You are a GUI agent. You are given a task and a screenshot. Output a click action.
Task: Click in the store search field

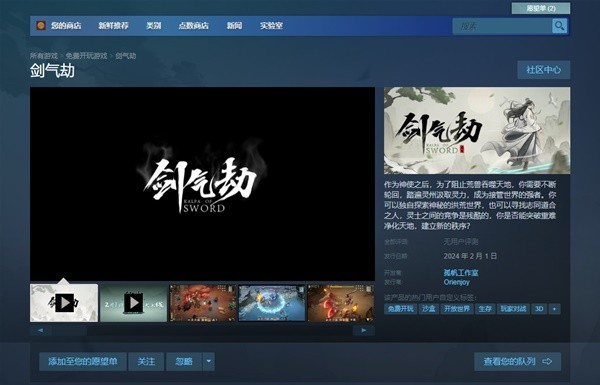pyautogui.click(x=502, y=26)
